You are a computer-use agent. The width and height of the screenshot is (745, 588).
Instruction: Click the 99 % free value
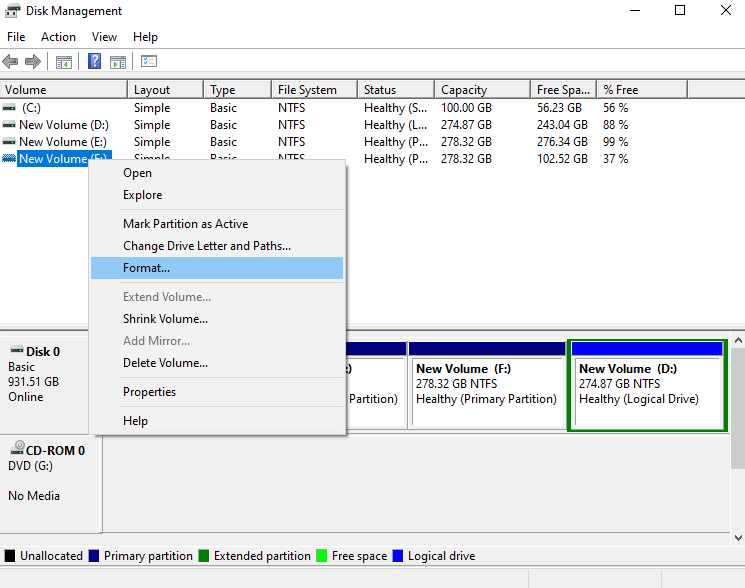[616, 142]
